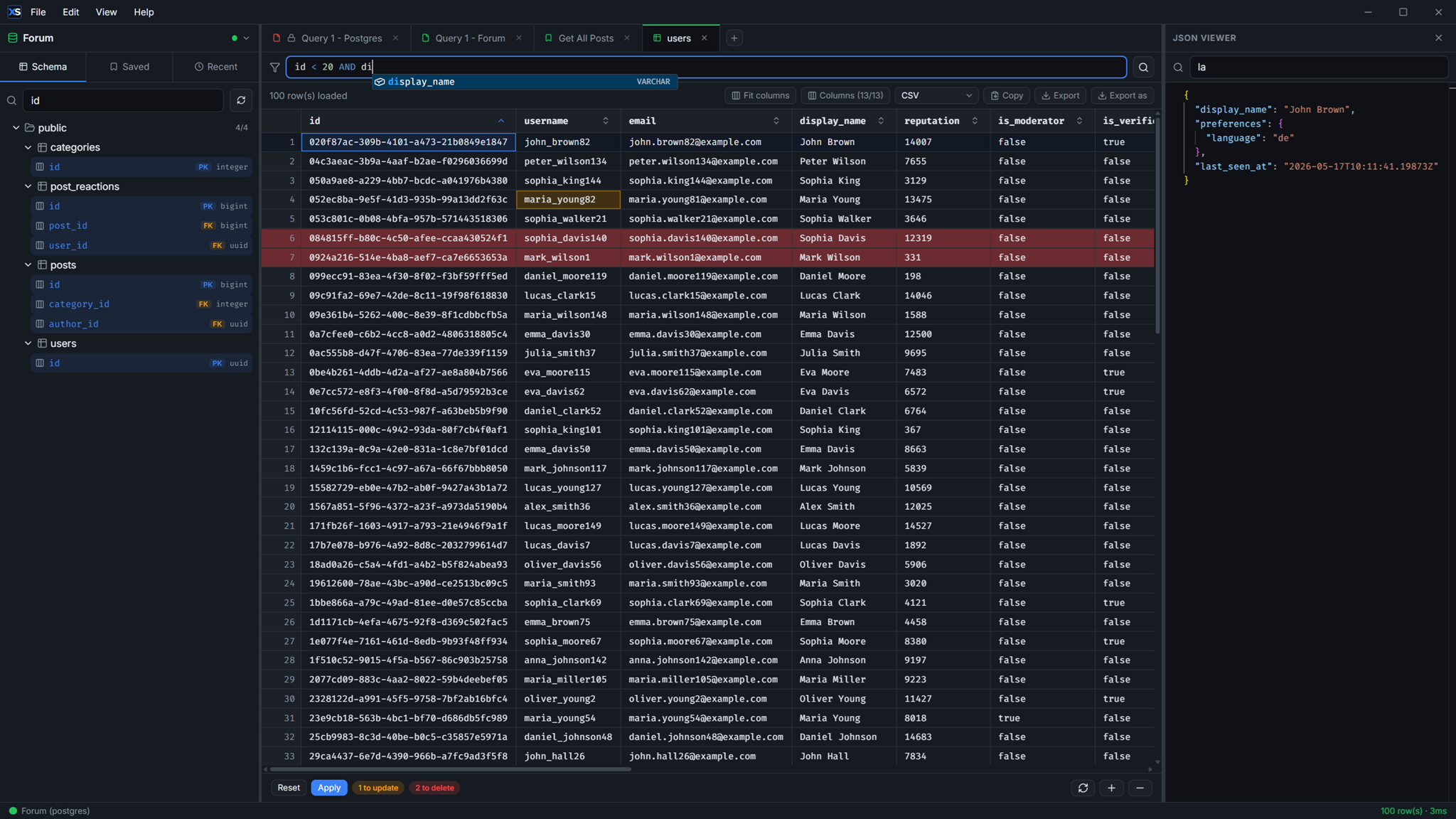Screen dimensions: 1456x819
Task: Close the Get All Posts tab
Action: coord(627,38)
